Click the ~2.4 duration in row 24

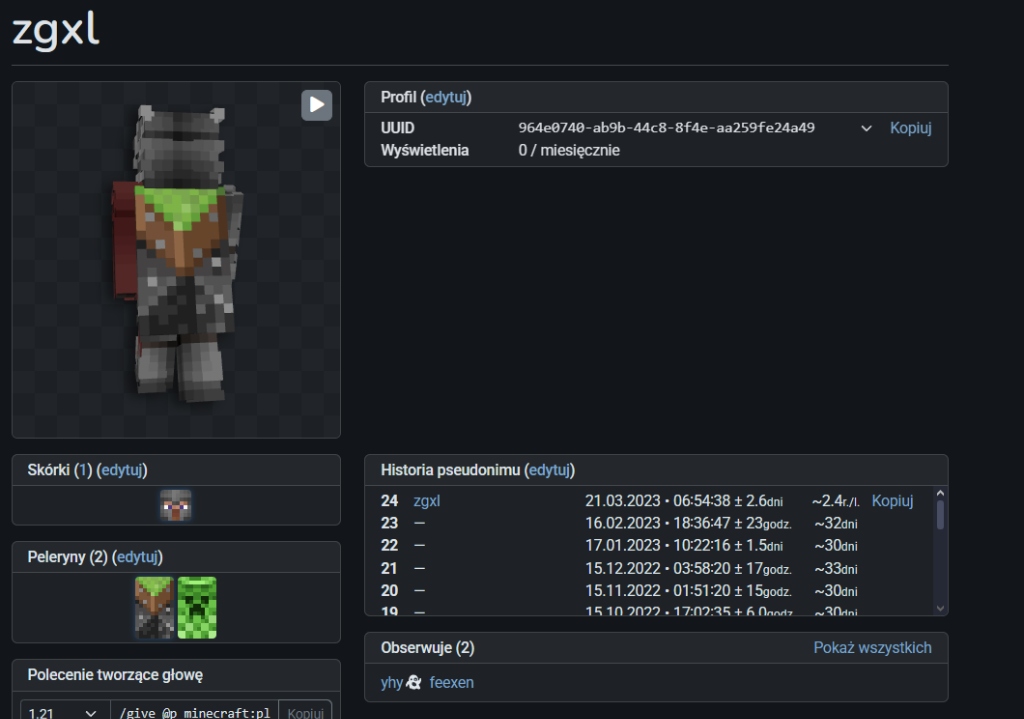point(835,501)
